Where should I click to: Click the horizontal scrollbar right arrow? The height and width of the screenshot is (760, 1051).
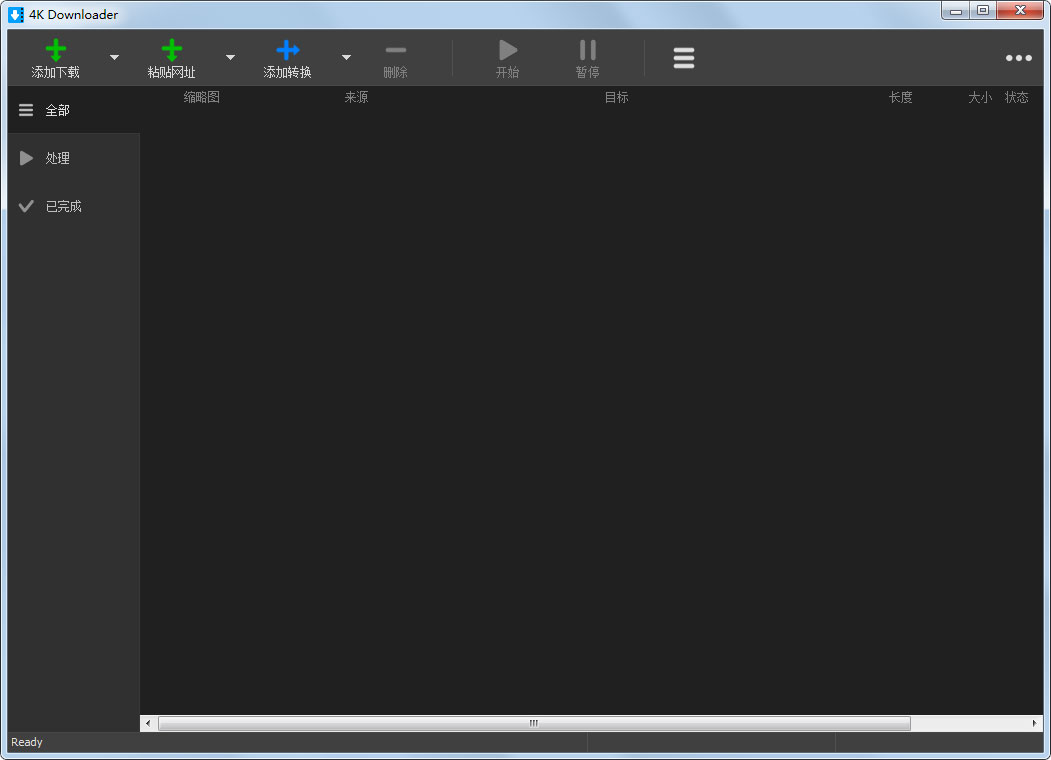click(1034, 723)
